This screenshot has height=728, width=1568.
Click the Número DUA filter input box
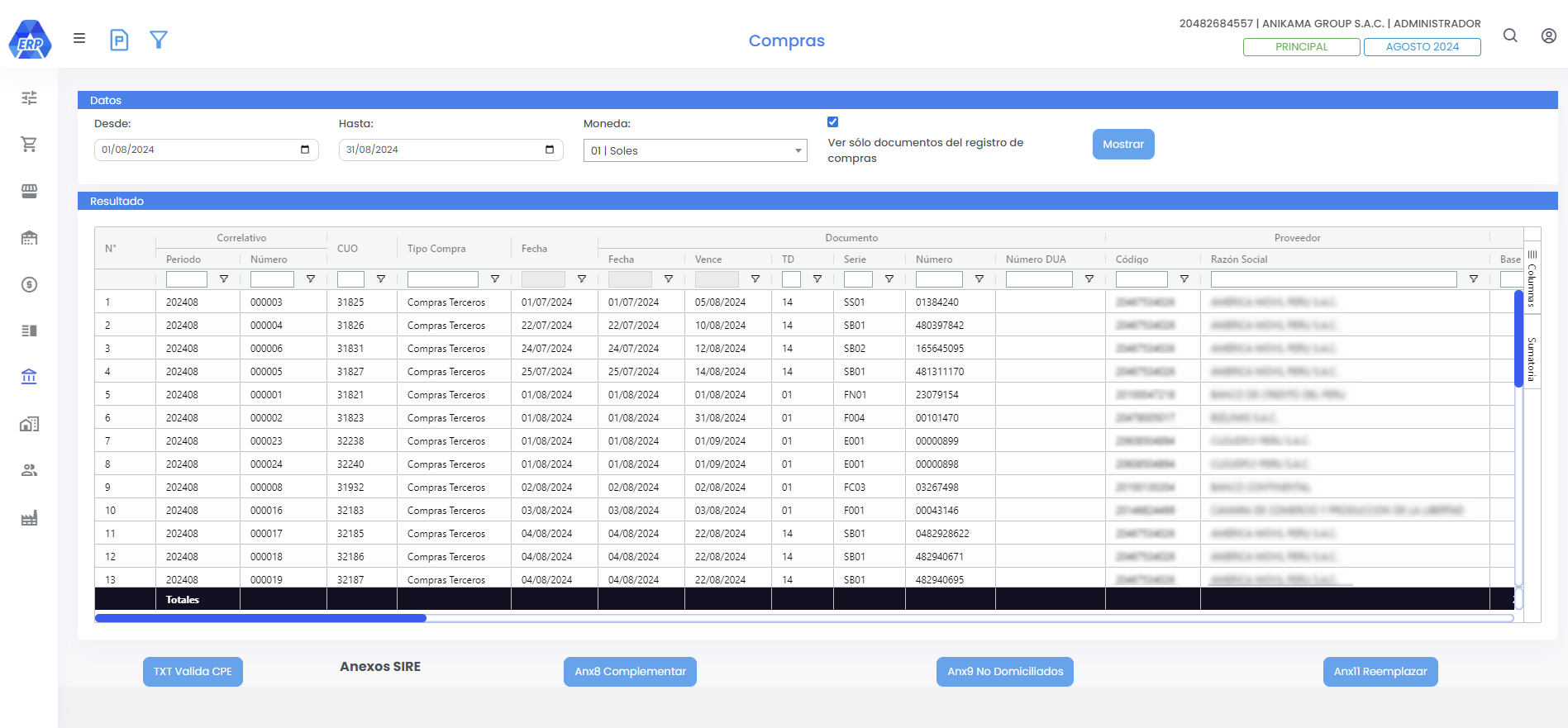click(1039, 279)
